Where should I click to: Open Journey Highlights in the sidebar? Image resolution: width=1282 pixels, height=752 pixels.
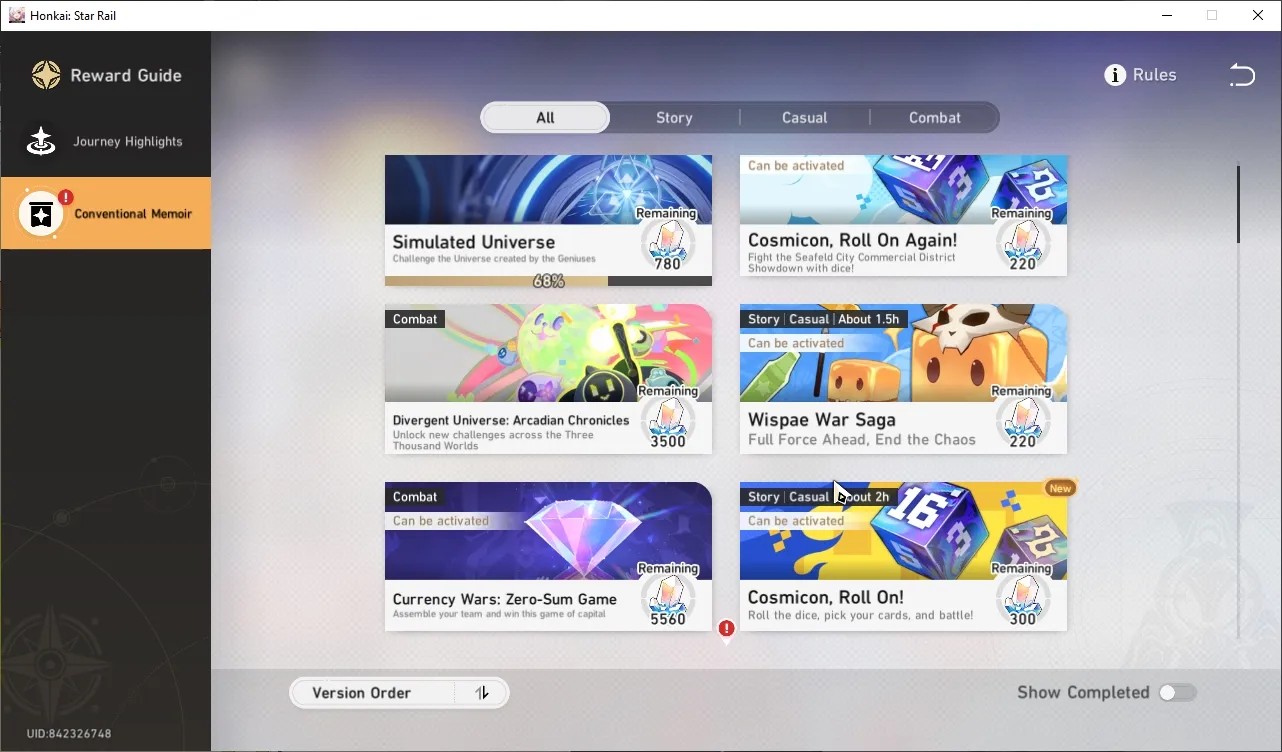[x=106, y=141]
